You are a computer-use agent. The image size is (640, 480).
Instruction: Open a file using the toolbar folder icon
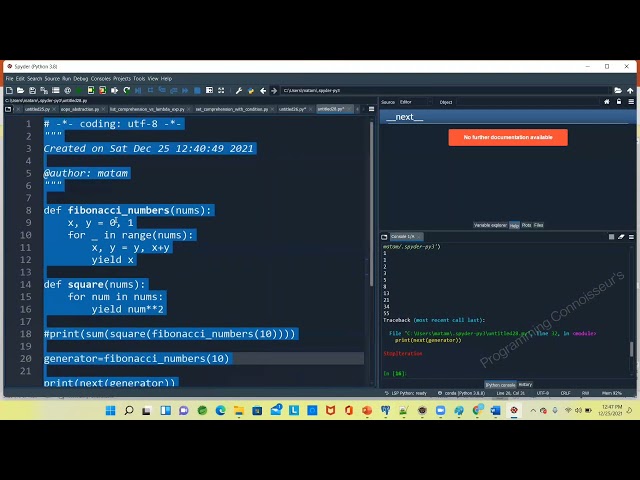pyautogui.click(x=20, y=90)
